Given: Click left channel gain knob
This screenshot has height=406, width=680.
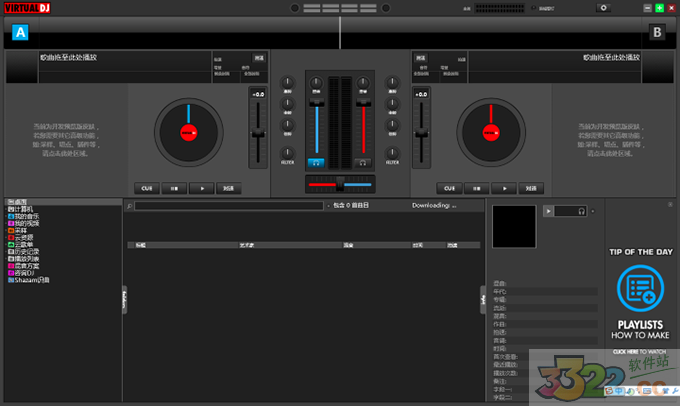Looking at the screenshot, I should point(316,82).
